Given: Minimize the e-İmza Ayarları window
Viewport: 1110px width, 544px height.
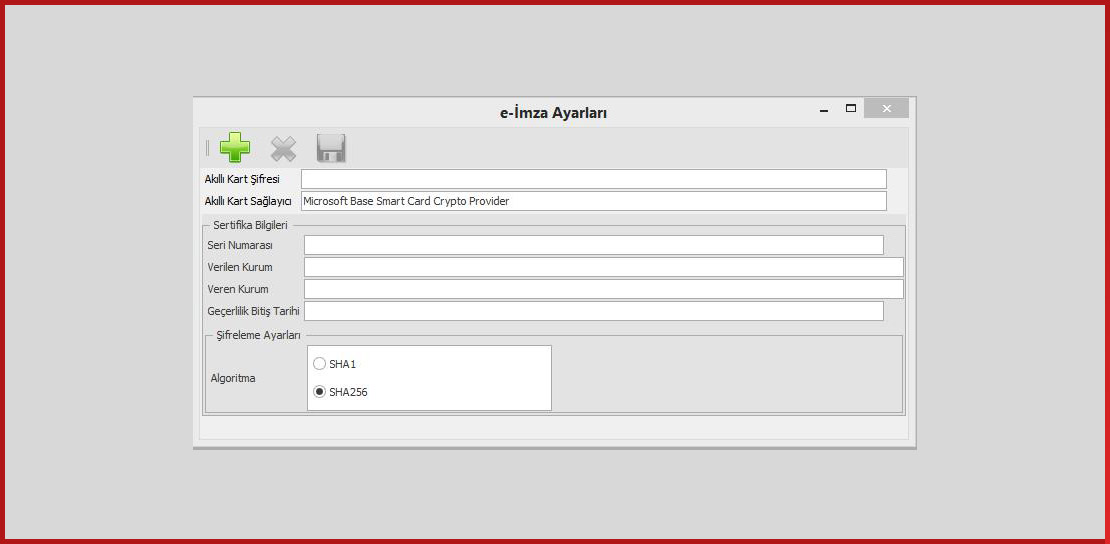Looking at the screenshot, I should tap(823, 109).
